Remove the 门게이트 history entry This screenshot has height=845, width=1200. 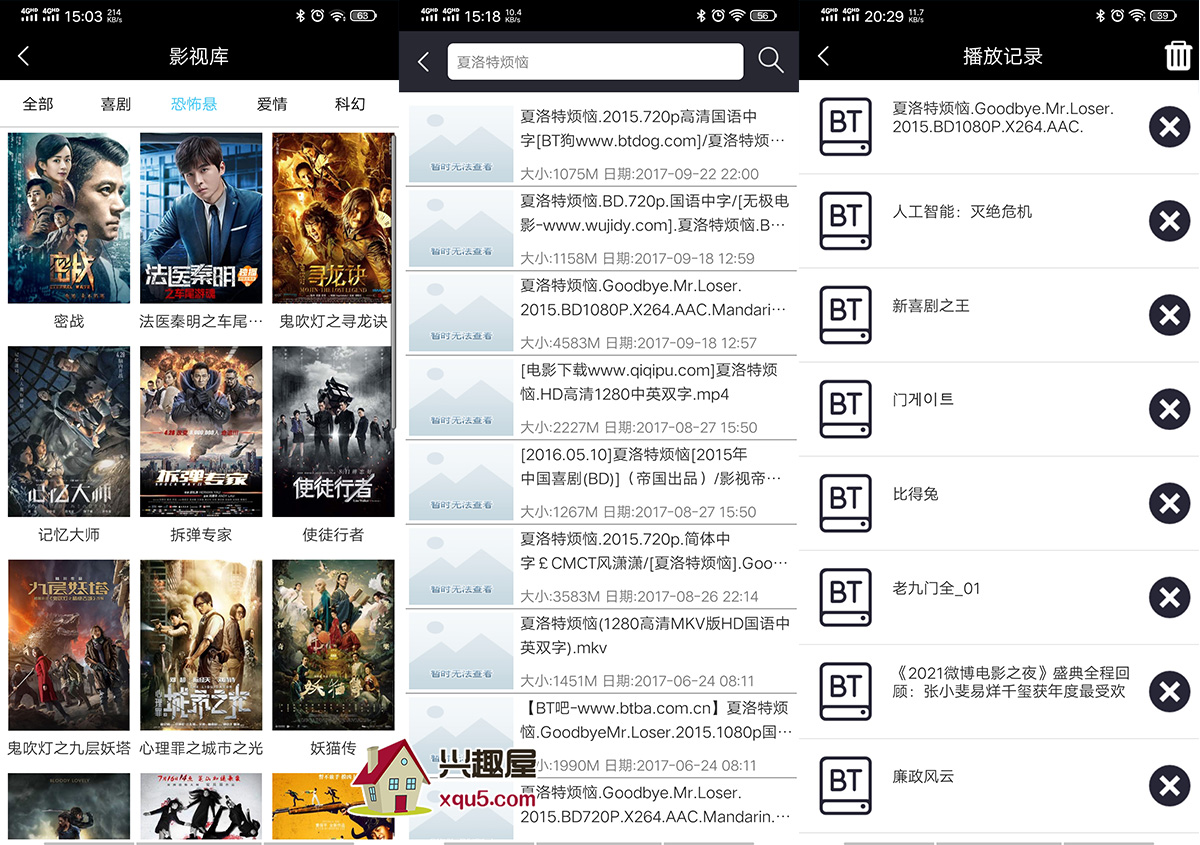tap(1169, 409)
